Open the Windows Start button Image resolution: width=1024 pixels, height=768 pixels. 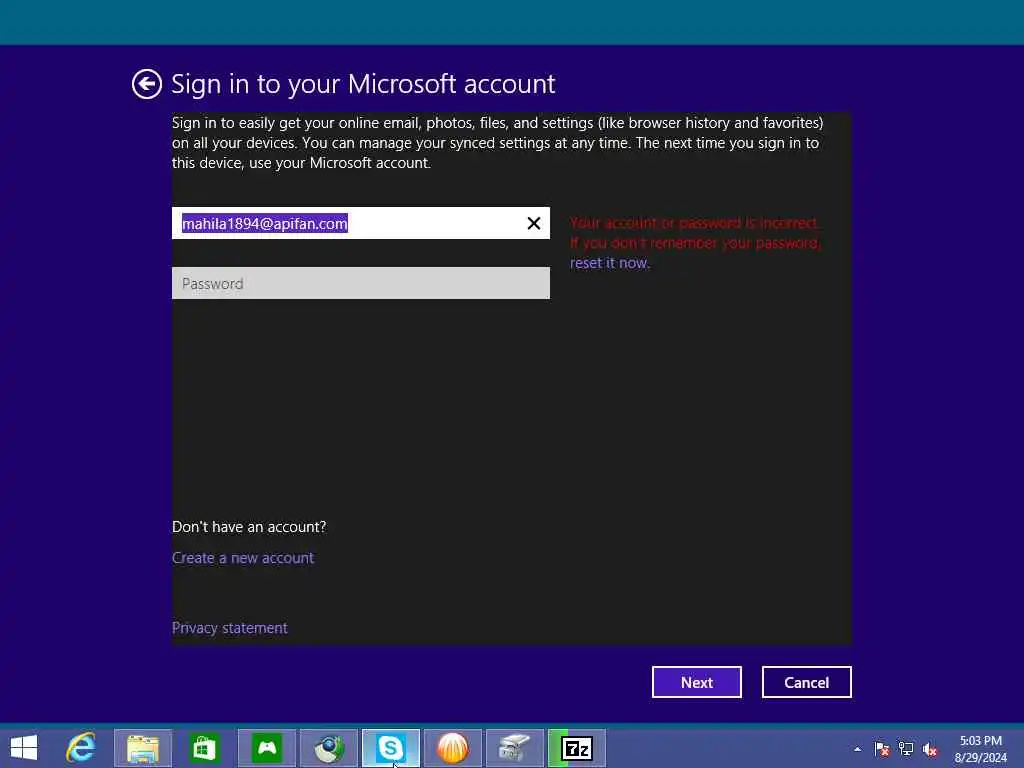[24, 748]
